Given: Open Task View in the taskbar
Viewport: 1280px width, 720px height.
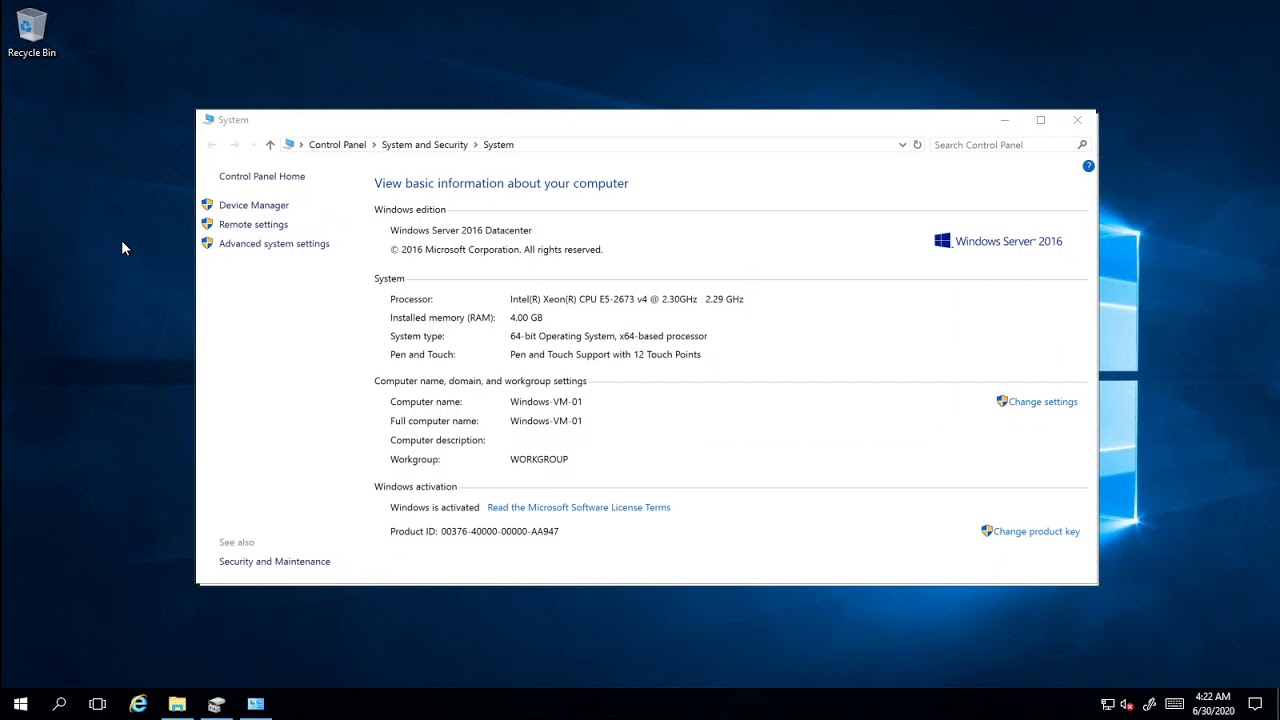Looking at the screenshot, I should 97,704.
